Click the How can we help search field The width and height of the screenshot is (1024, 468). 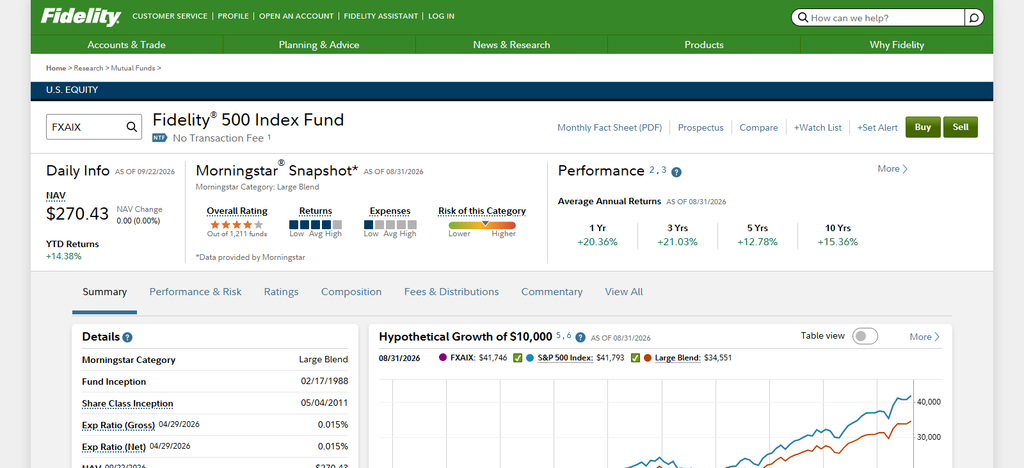click(x=878, y=18)
